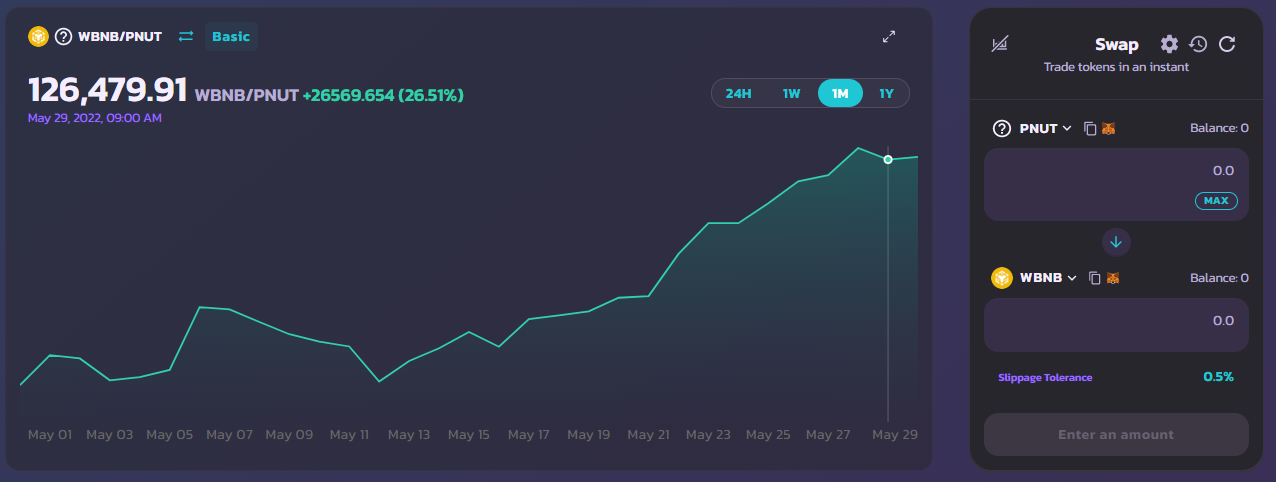Image resolution: width=1276 pixels, height=482 pixels.
Task: Open the PNUT token selector dropdown
Action: [1045, 128]
